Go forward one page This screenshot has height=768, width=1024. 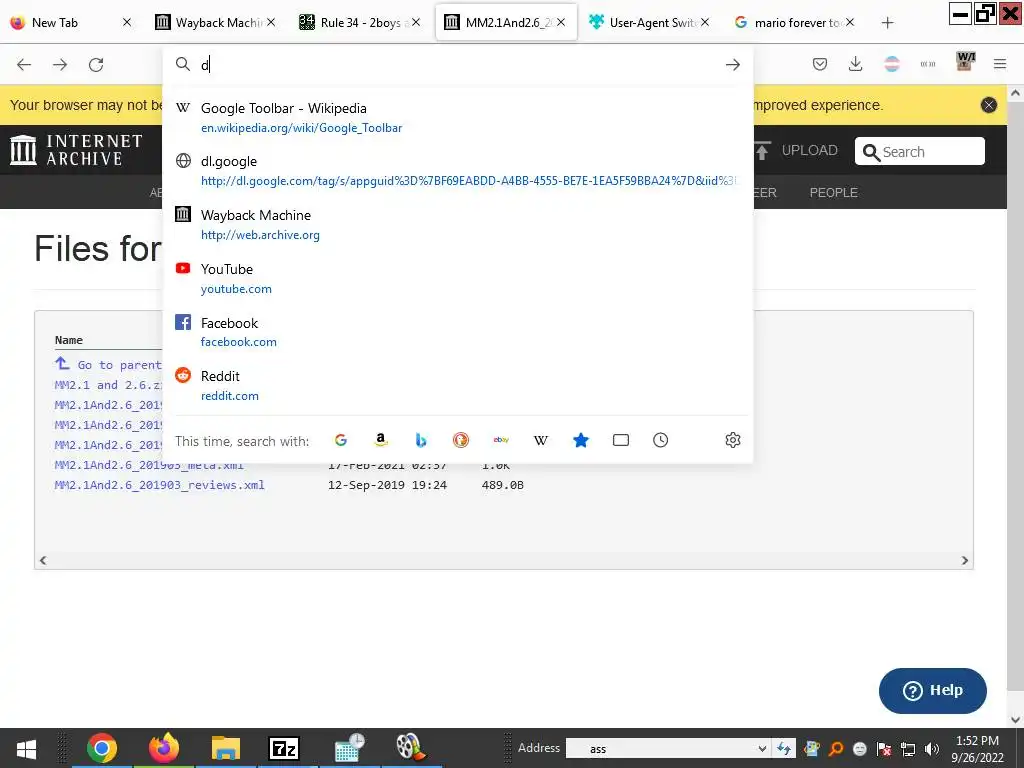60,65
